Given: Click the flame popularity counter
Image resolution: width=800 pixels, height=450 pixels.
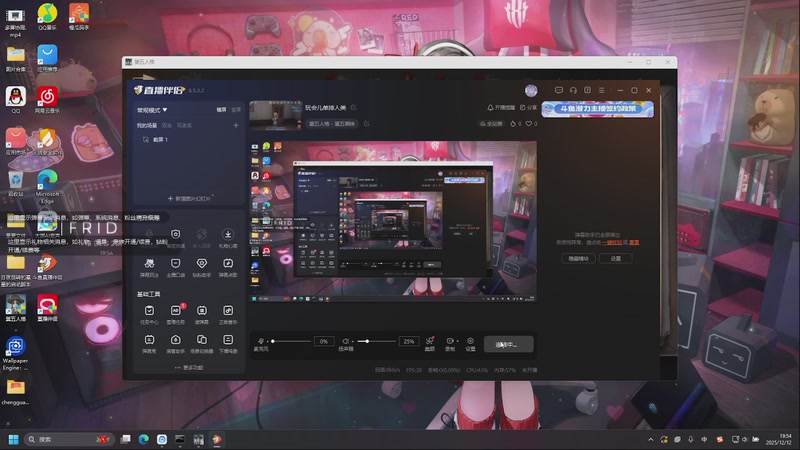Looking at the screenshot, I should pos(516,123).
